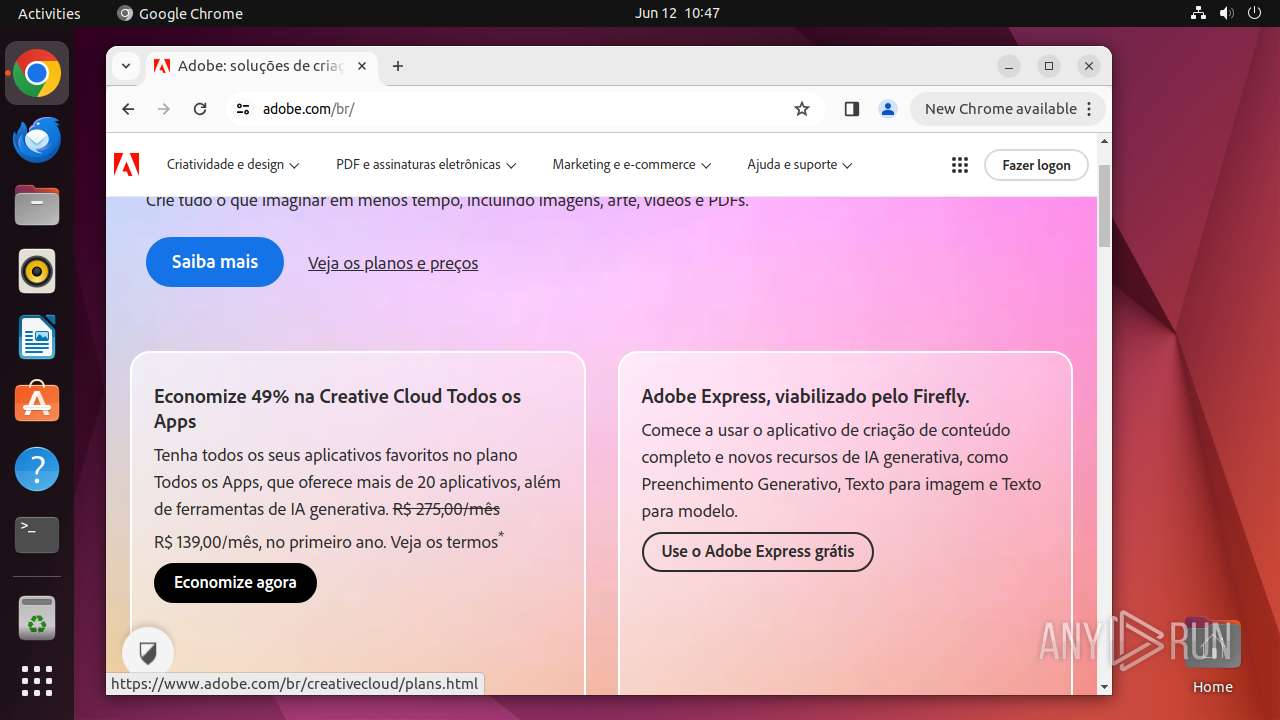Click the forward navigation arrow
The width and height of the screenshot is (1280, 720).
coord(164,109)
